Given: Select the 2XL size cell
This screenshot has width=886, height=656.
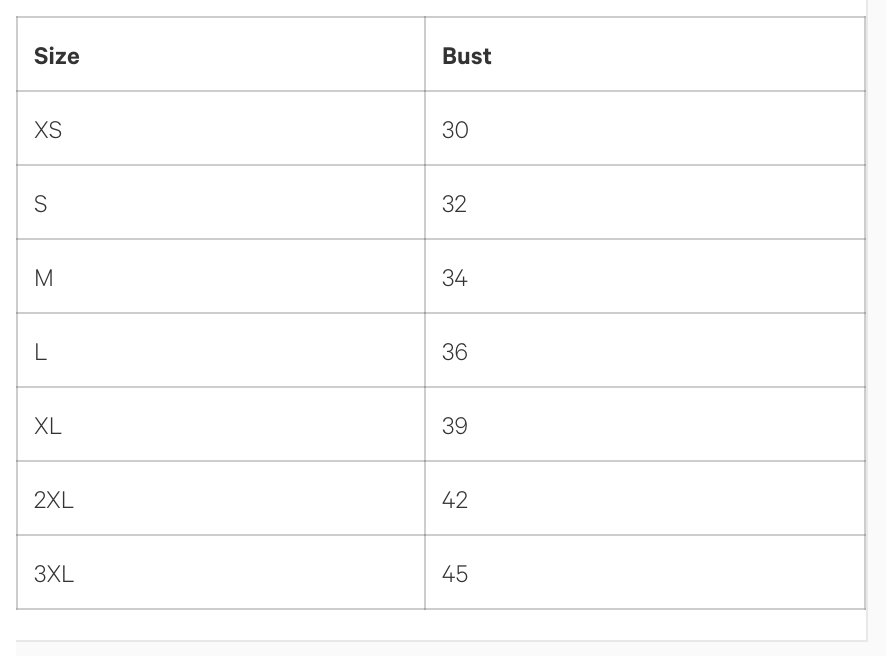Looking at the screenshot, I should click(54, 500).
